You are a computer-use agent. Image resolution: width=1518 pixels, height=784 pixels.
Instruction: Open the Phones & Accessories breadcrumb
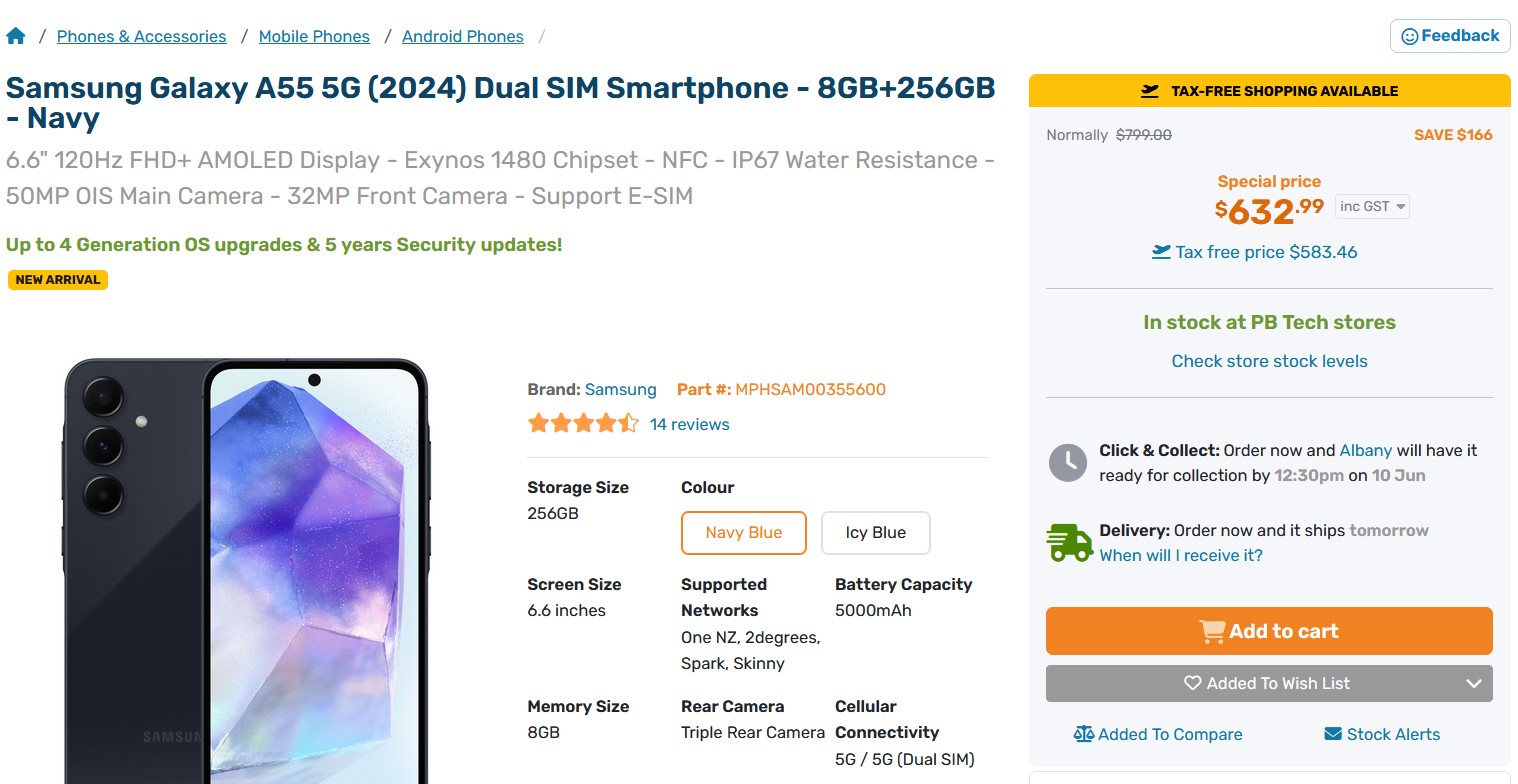pyautogui.click(x=141, y=37)
